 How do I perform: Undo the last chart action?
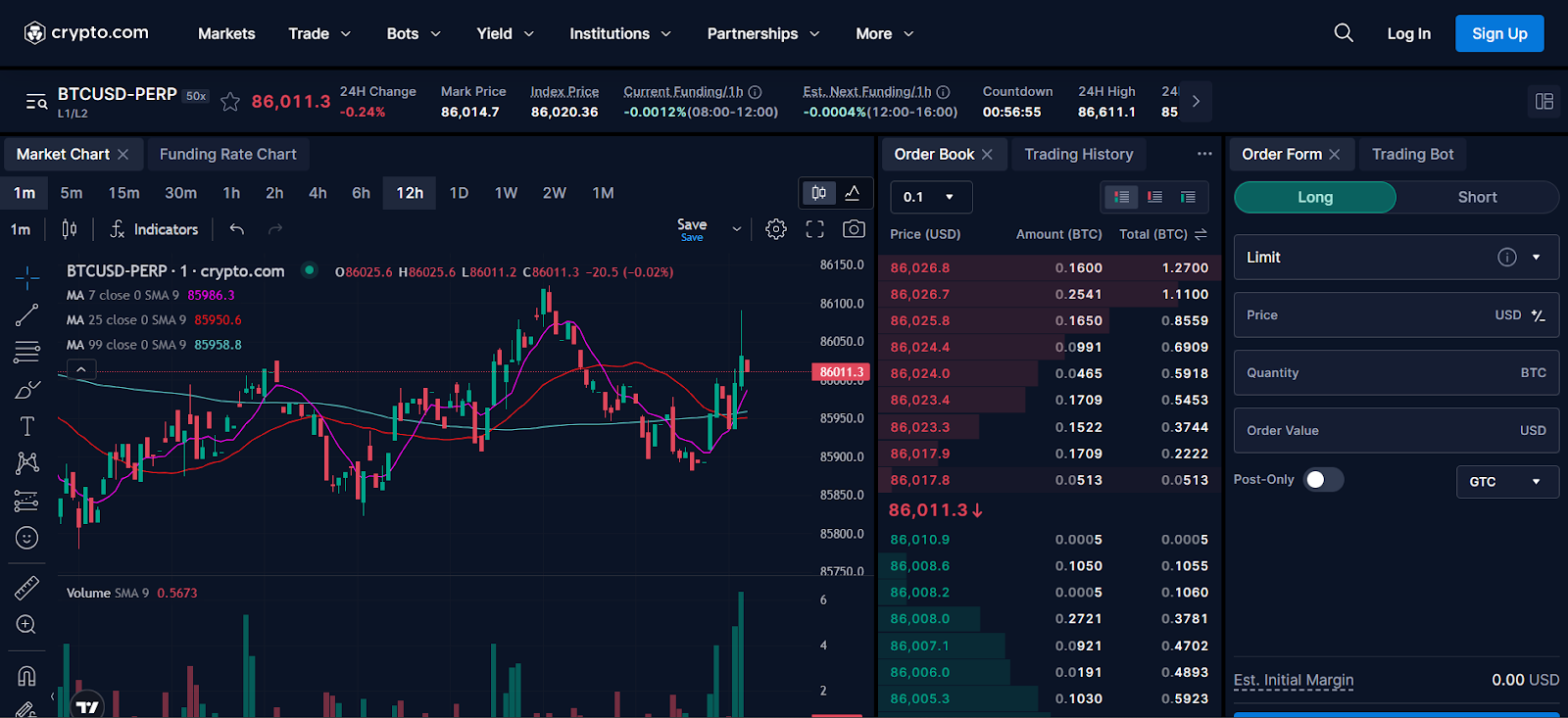coord(237,229)
